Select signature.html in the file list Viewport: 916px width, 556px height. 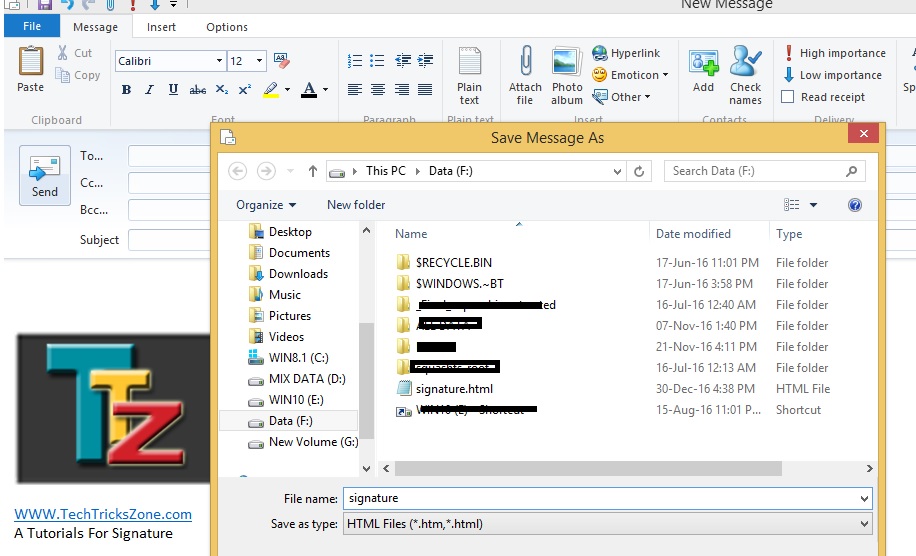click(x=454, y=389)
